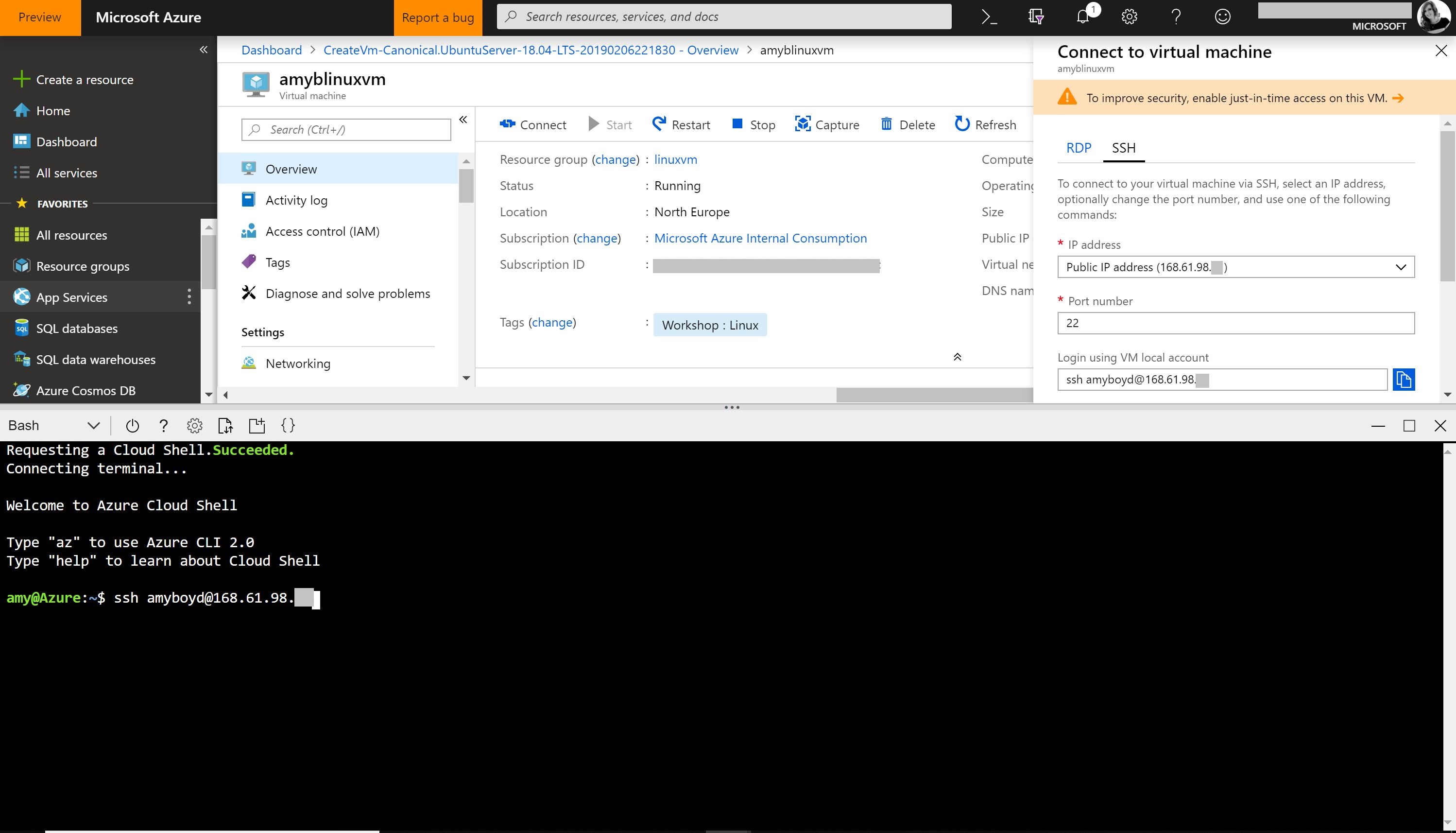Click the Connect toolbar button
Image resolution: width=1456 pixels, height=833 pixels.
(x=533, y=124)
